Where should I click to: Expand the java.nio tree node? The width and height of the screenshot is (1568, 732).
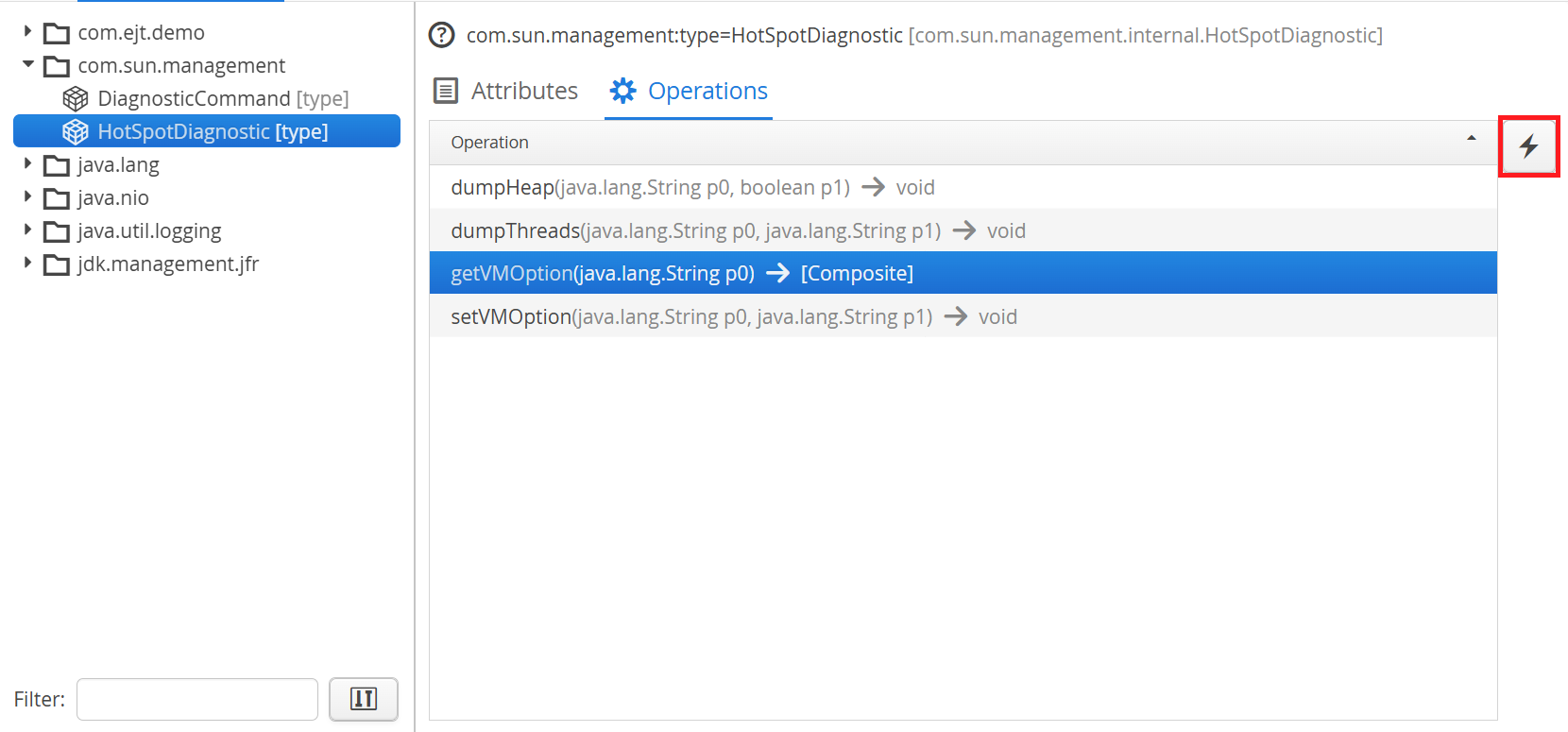[x=27, y=197]
